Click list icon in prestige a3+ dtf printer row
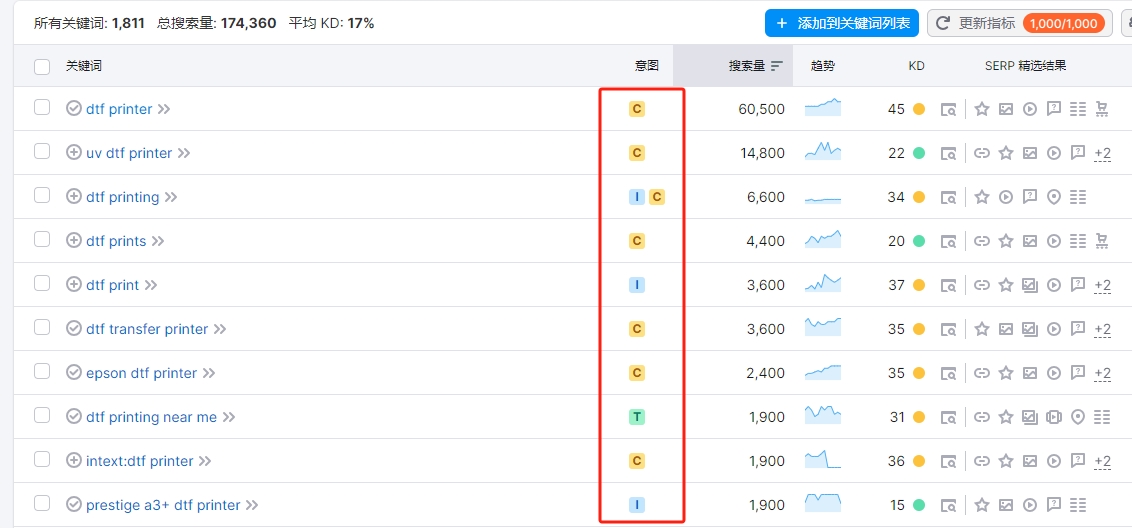1132x528 pixels. click(1078, 506)
